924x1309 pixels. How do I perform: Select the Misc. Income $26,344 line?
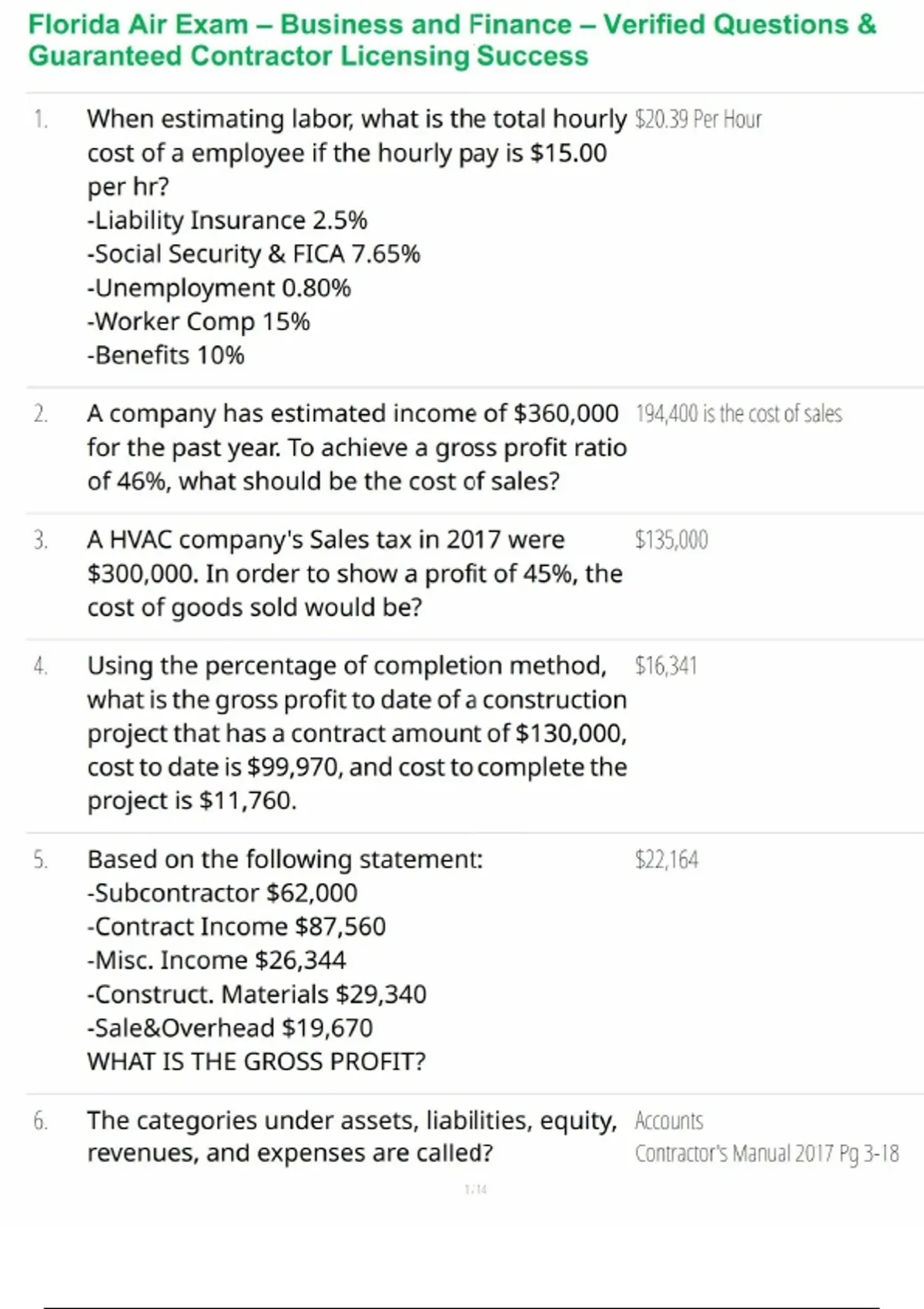coord(216,961)
